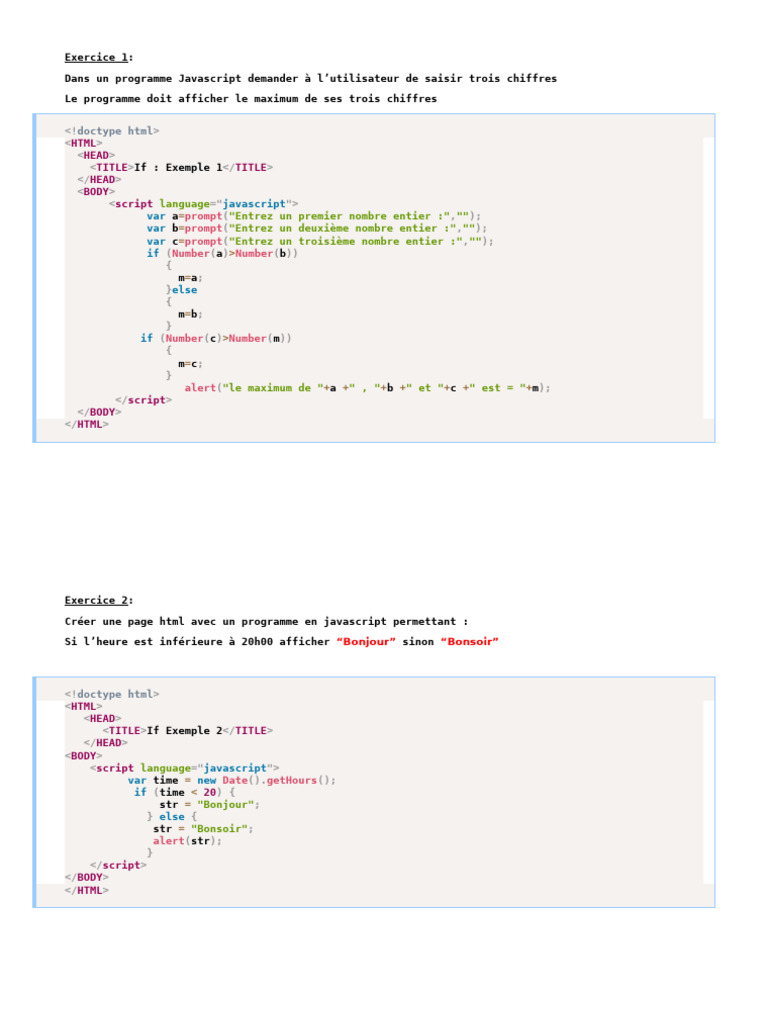768x1024 pixels.
Task: Click the red word "Bonsoir" in exercise description
Action: click(x=470, y=642)
